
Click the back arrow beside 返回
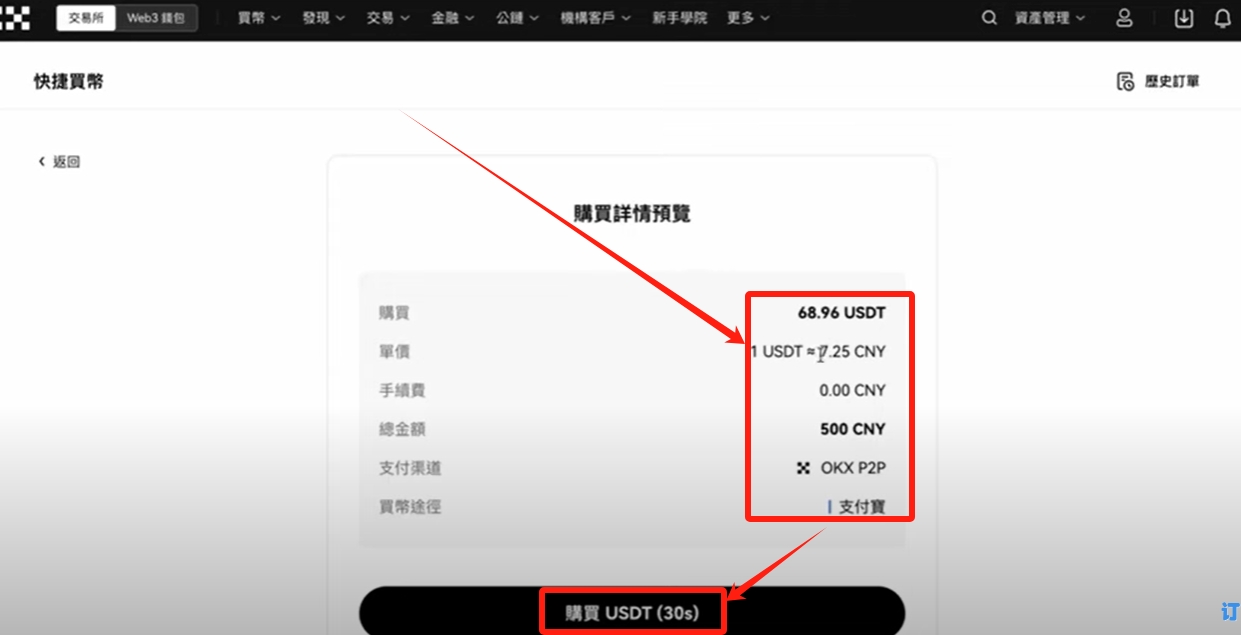(42, 161)
